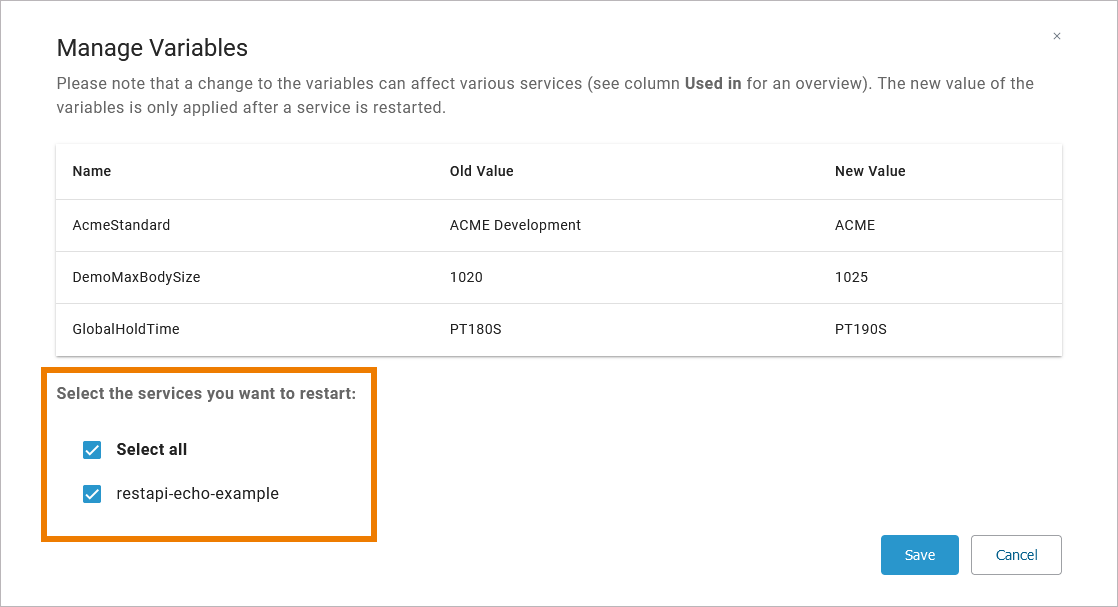The width and height of the screenshot is (1118, 607).
Task: Select the GlobalHoldTime variable name
Action: [126, 329]
